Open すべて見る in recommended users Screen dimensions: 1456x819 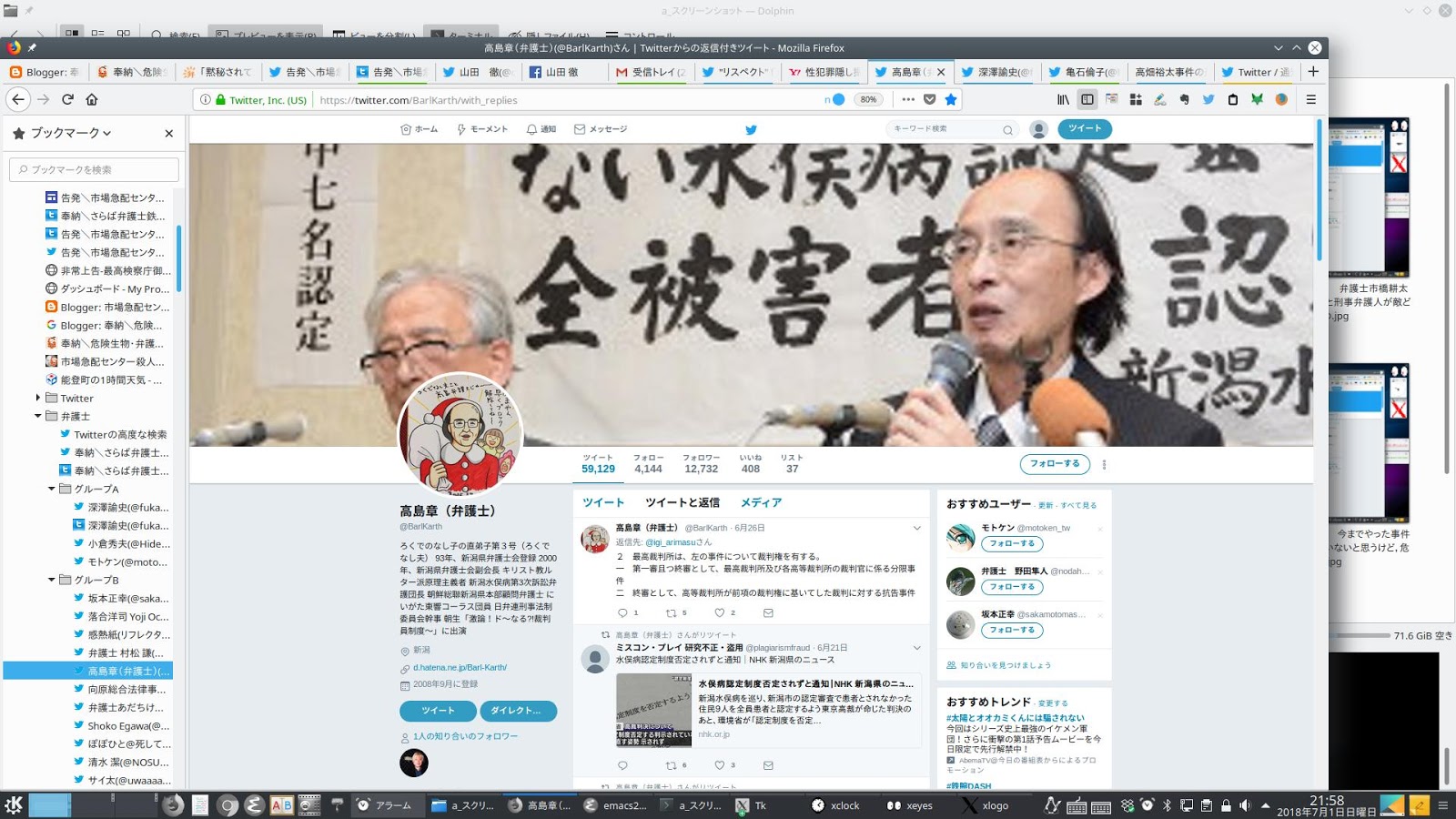[1078, 505]
